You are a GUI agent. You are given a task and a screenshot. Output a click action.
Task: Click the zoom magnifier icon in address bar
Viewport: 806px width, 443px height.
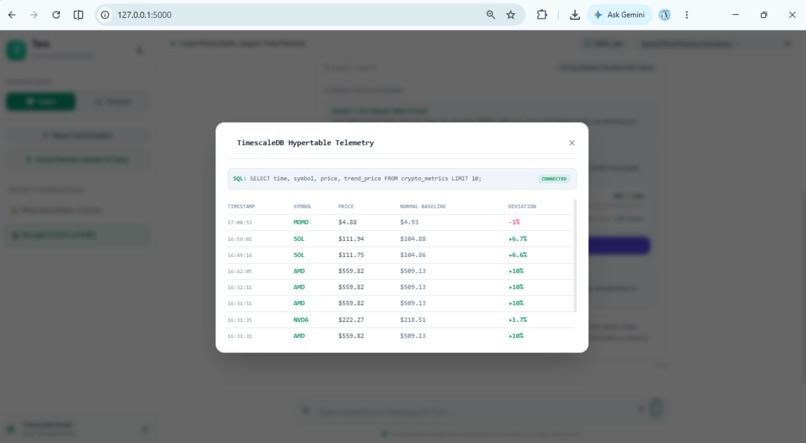(x=491, y=15)
